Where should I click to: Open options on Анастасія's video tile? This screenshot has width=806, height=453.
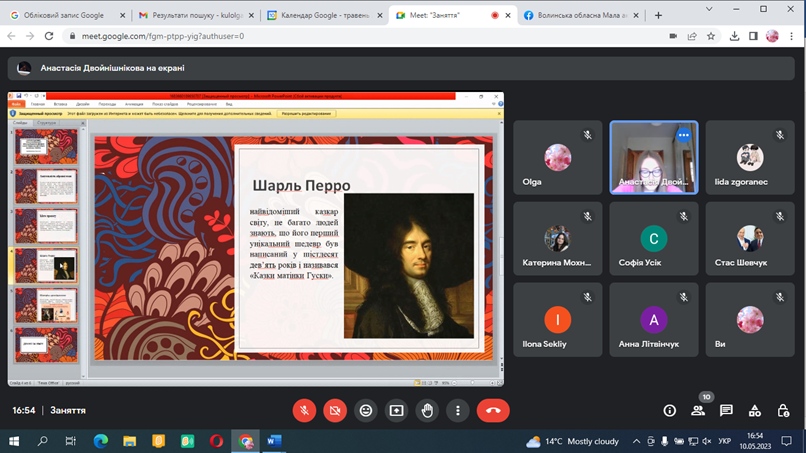tap(684, 135)
